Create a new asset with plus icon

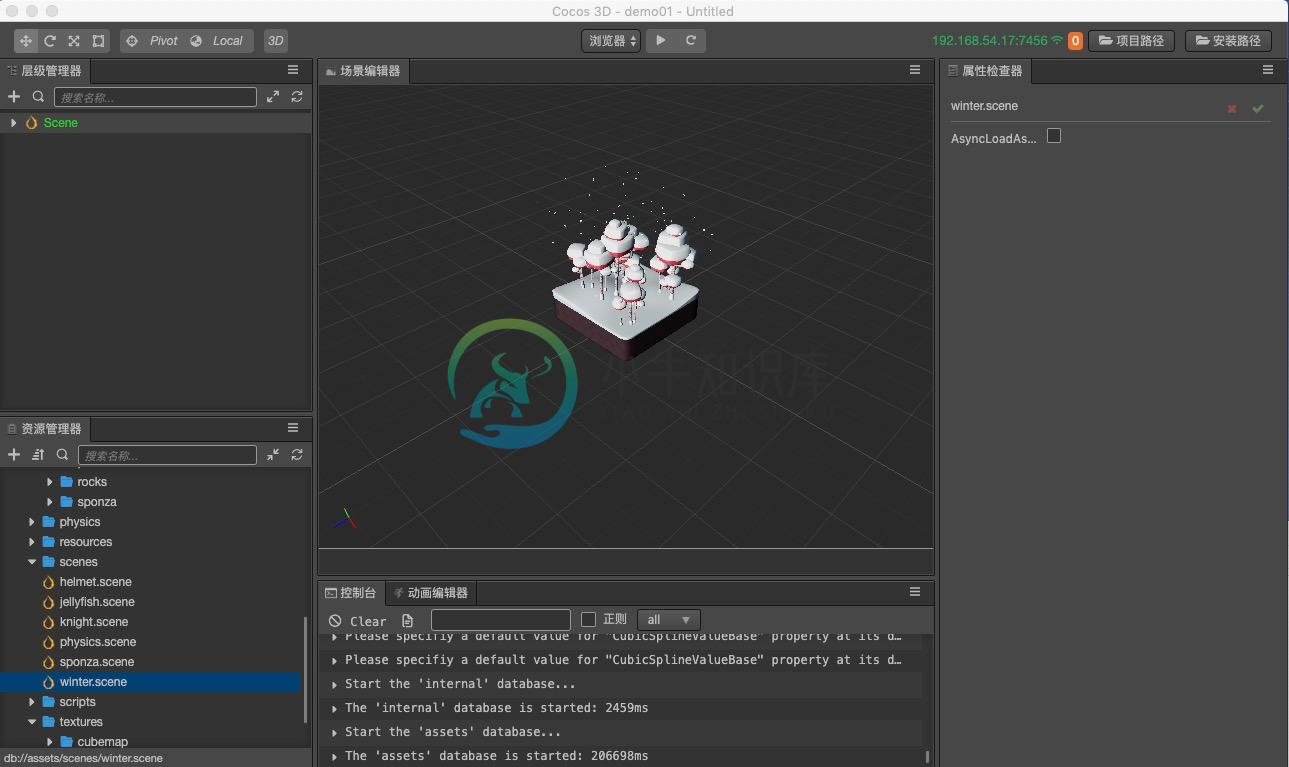[14, 455]
